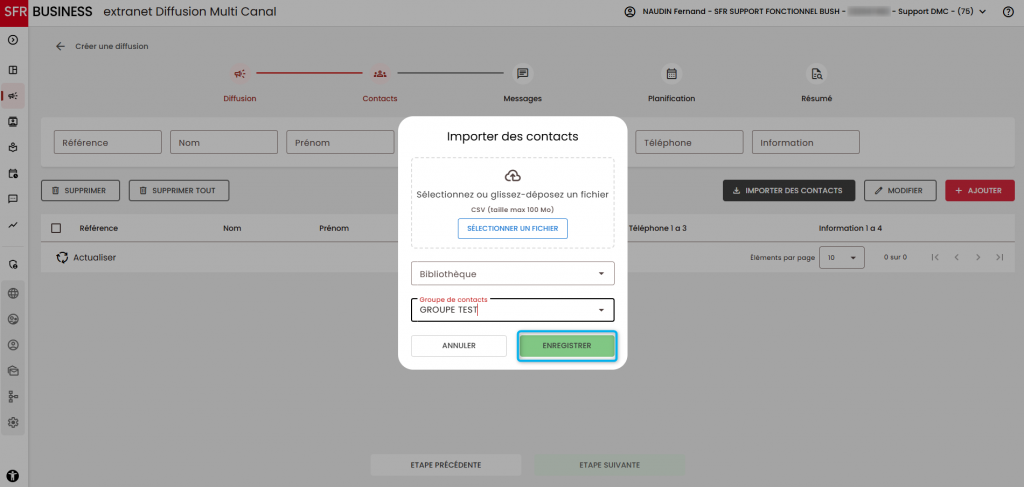Open the Éléments par page dropdown
This screenshot has height=487, width=1024.
[842, 258]
